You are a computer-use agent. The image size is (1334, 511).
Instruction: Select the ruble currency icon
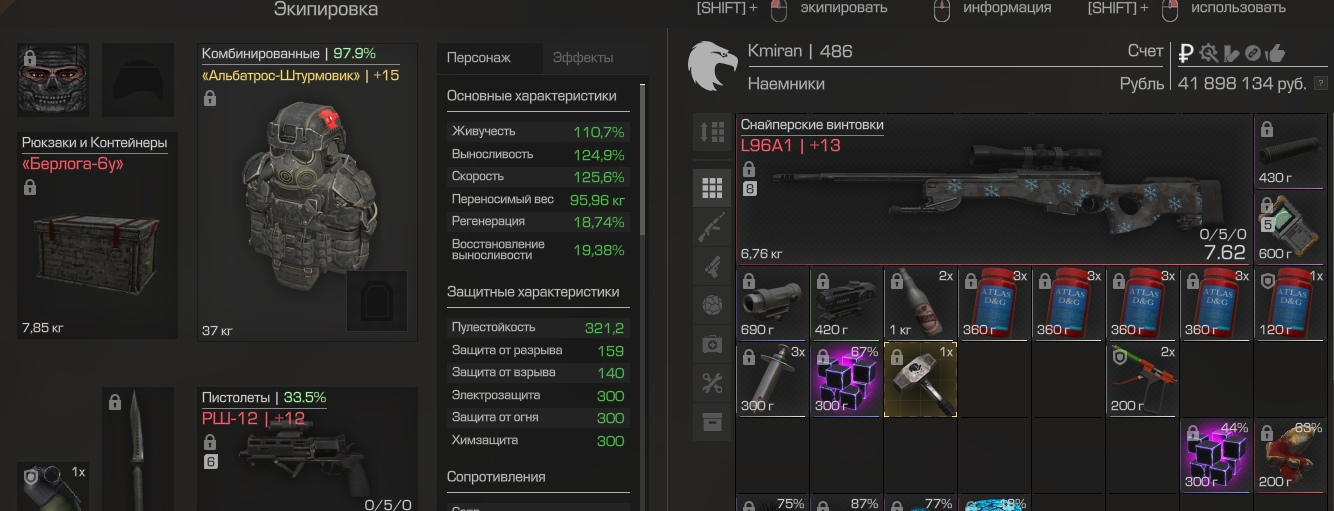(1186, 53)
